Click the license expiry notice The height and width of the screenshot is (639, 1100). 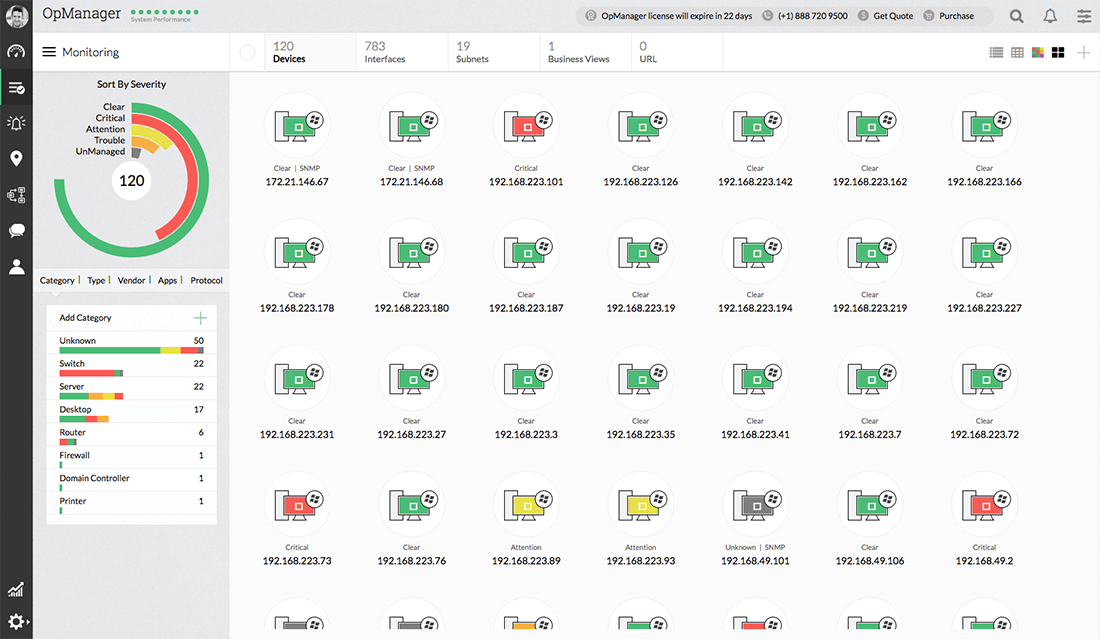point(669,15)
